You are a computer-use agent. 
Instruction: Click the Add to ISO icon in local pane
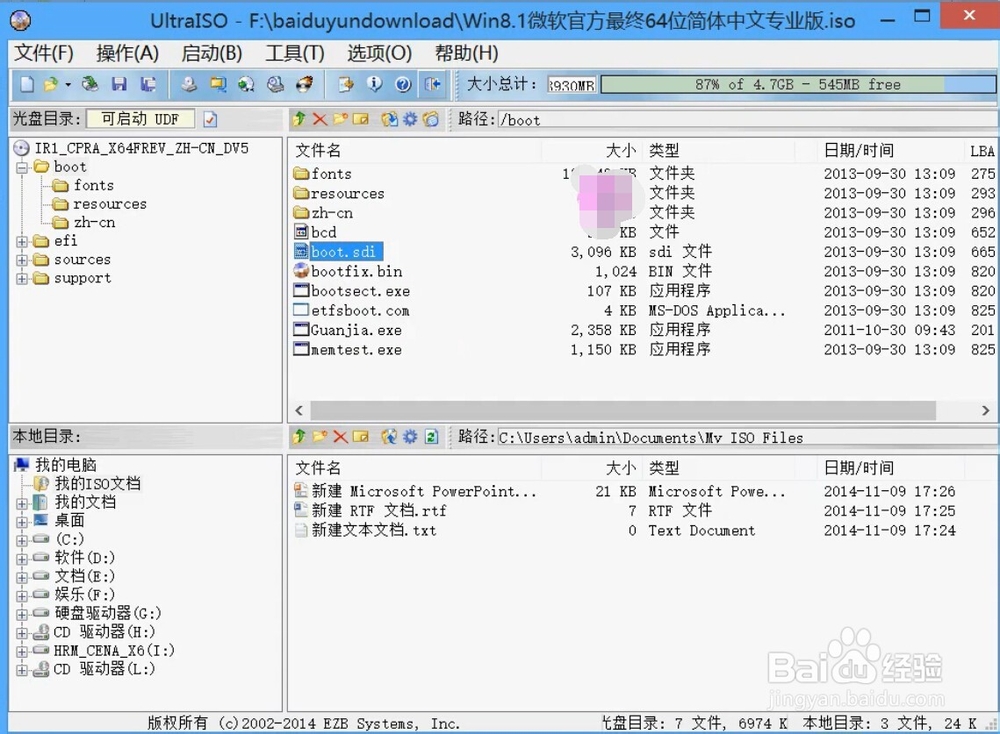tap(390, 436)
